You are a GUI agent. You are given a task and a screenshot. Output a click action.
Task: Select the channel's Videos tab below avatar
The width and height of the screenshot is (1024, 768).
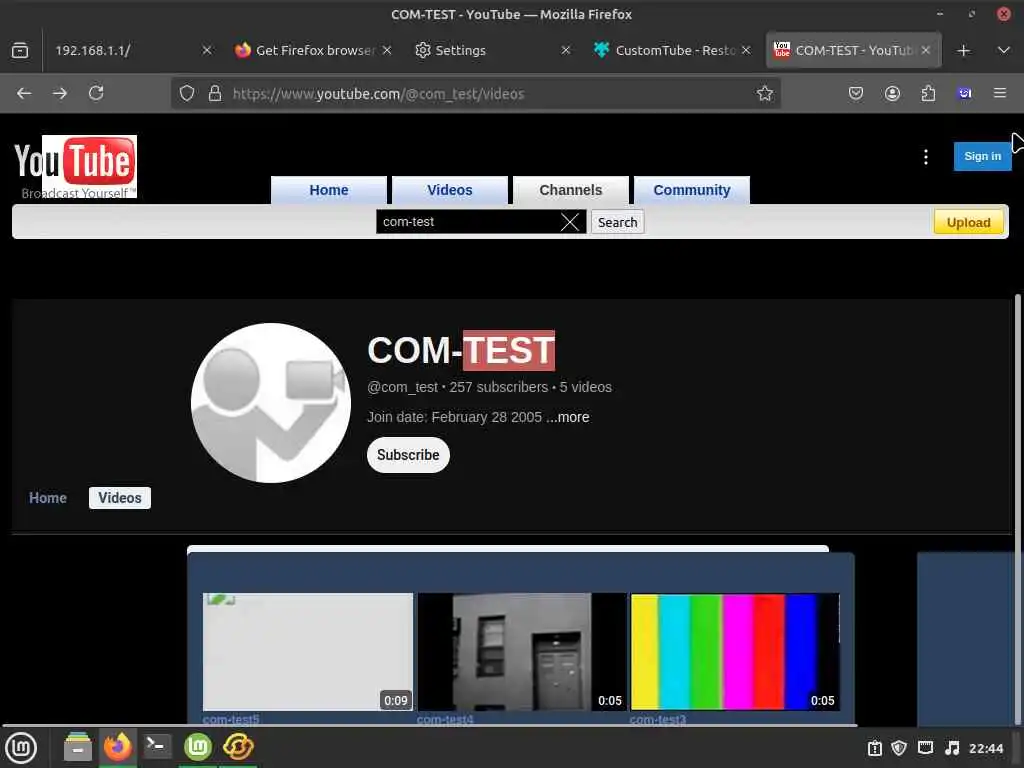(x=120, y=498)
